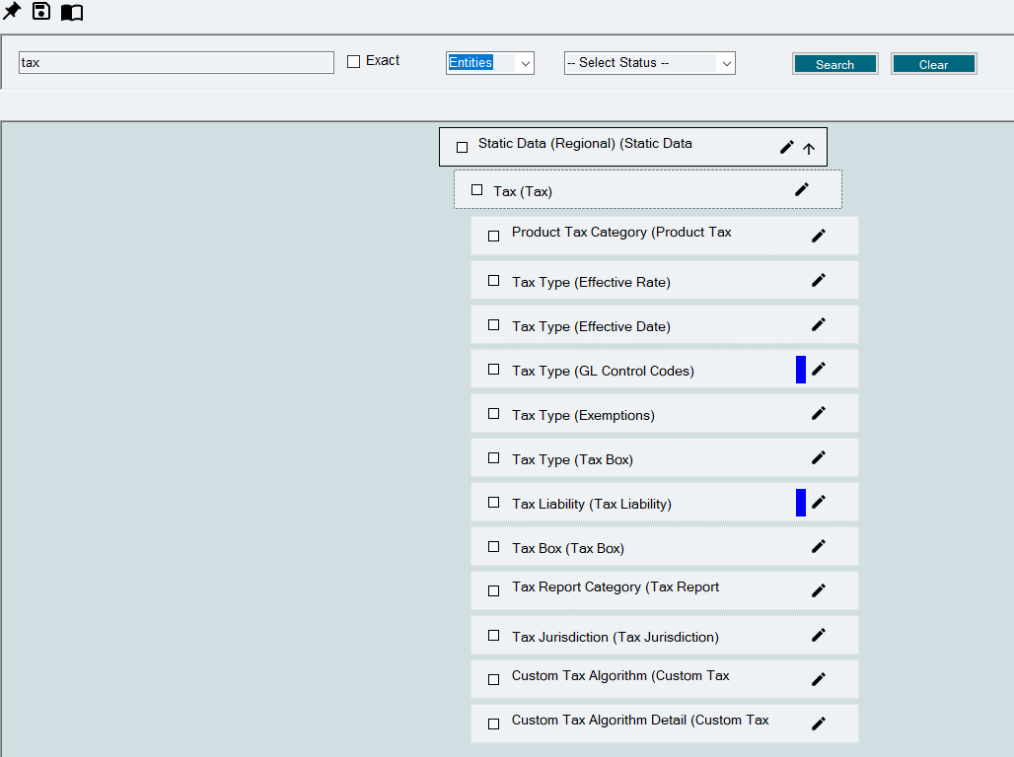Select the Tax (Tax) row label
The image size is (1014, 757).
(x=523, y=191)
